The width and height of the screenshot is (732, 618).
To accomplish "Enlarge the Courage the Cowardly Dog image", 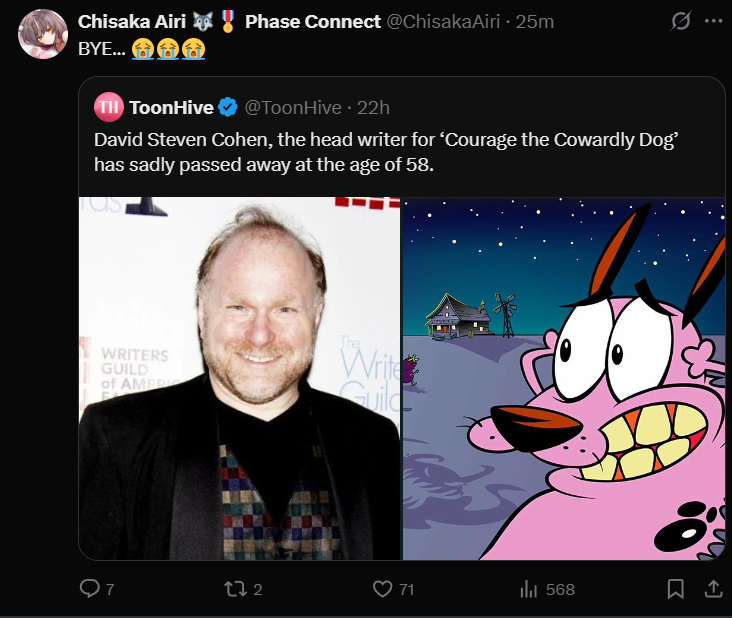I will point(564,378).
